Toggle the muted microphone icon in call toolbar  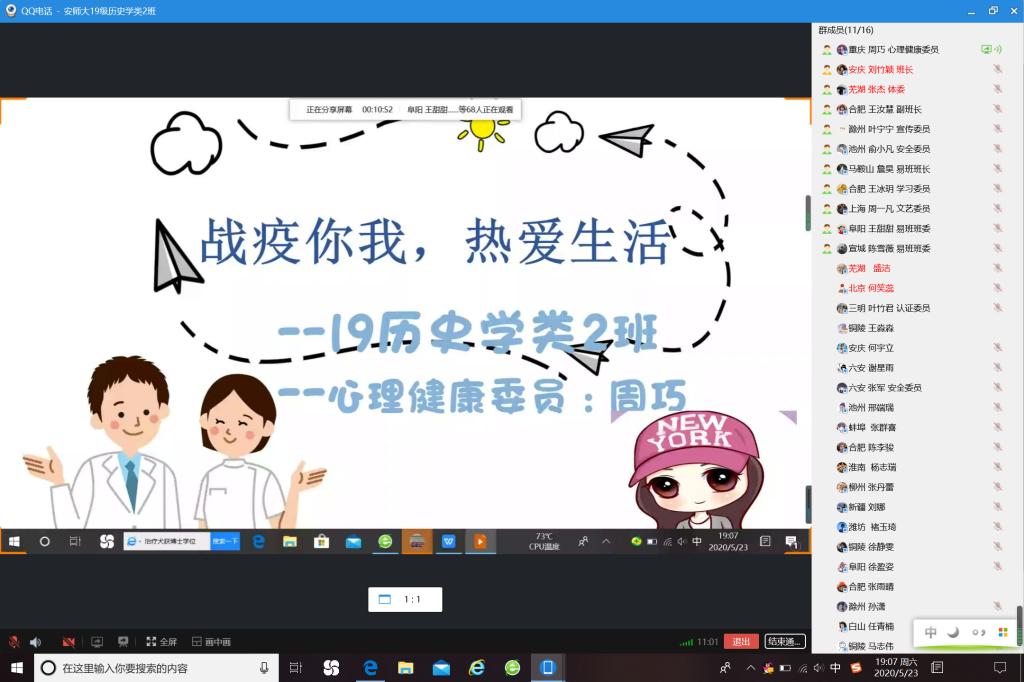14,641
